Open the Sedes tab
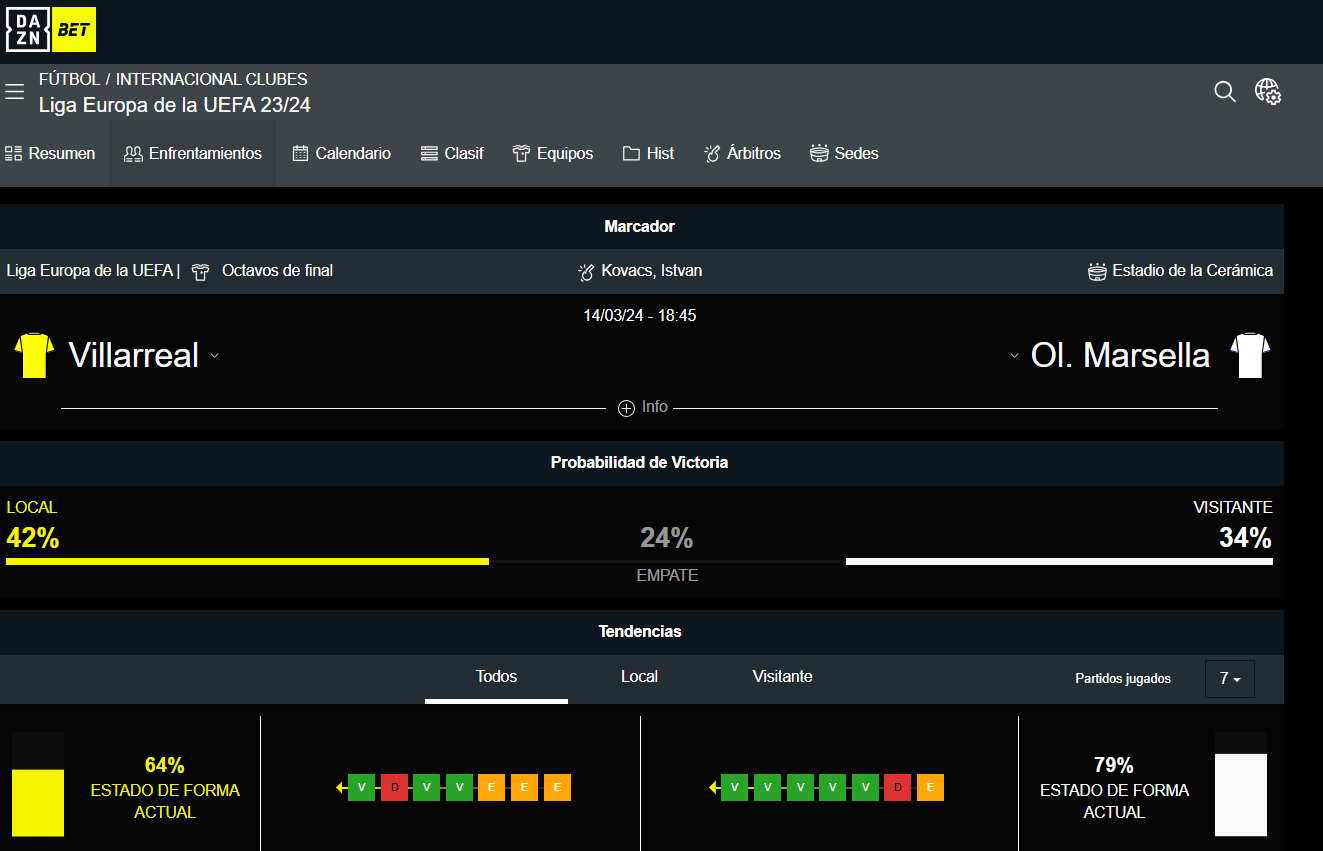The width and height of the screenshot is (1323, 851). pos(844,154)
